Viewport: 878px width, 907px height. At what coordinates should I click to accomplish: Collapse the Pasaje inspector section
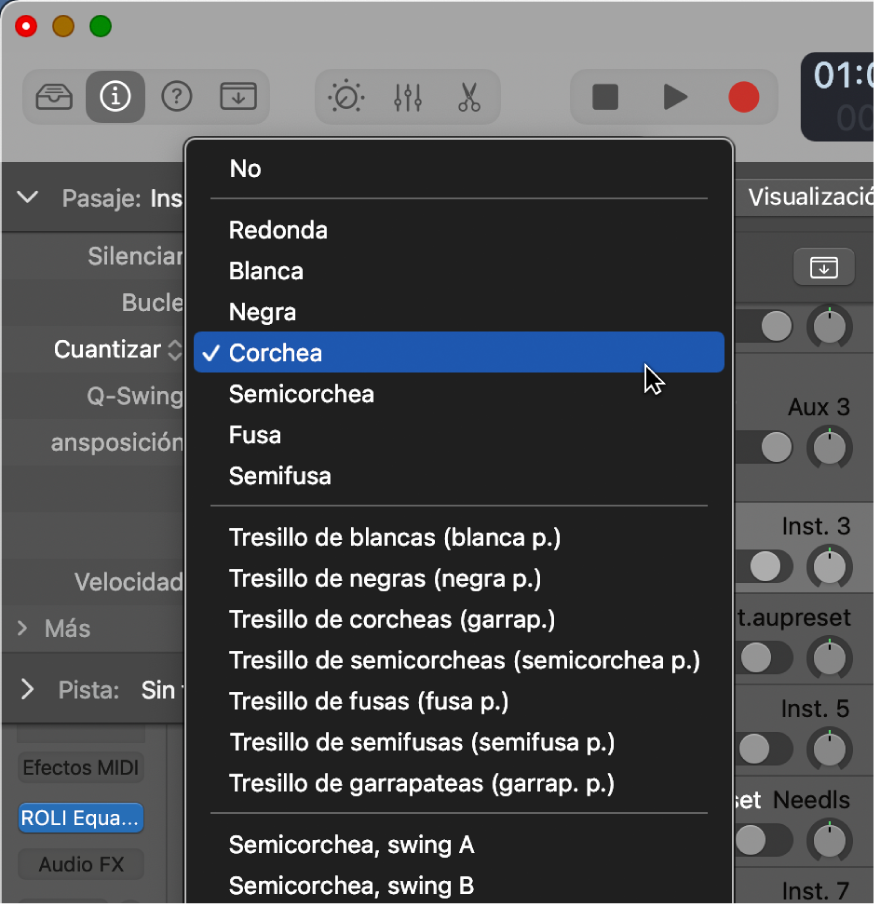(28, 198)
